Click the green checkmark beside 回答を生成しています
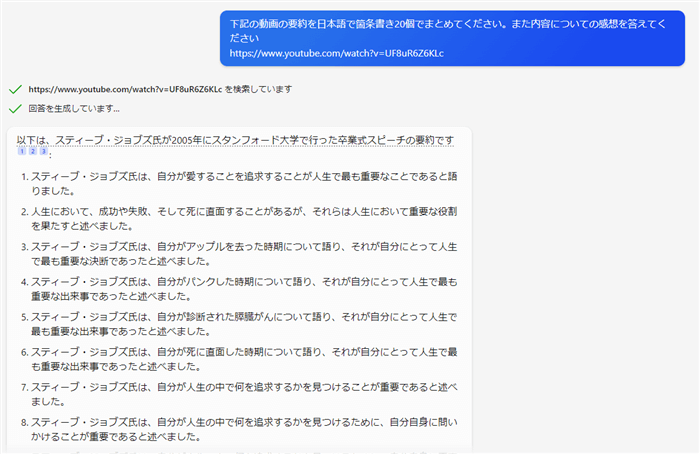The width and height of the screenshot is (700, 454). [x=15, y=108]
